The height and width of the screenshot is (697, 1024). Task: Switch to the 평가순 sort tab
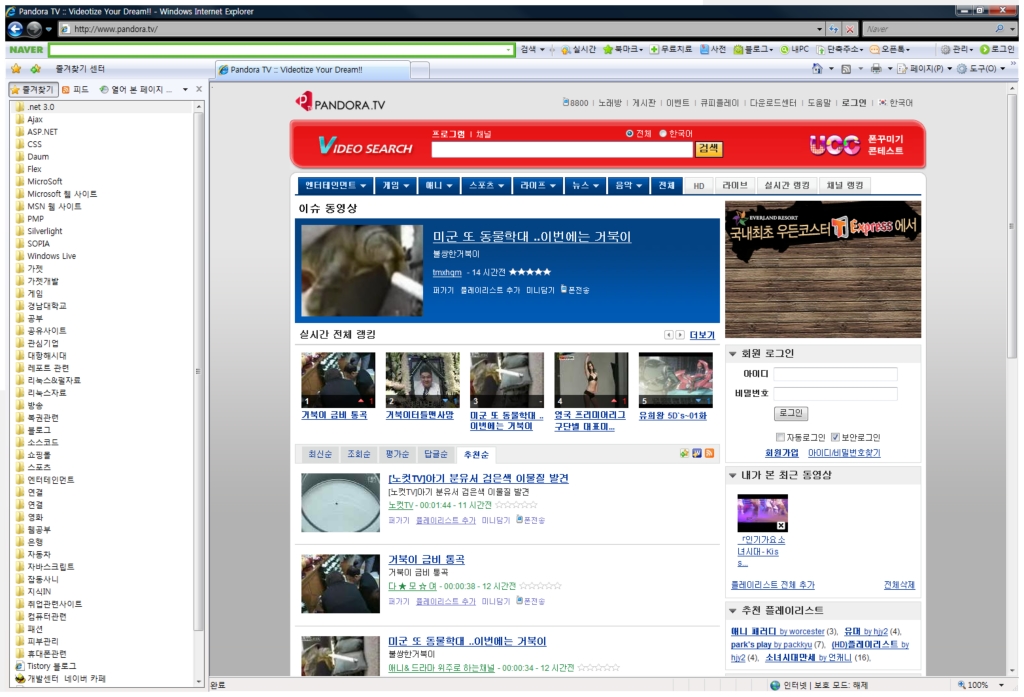click(397, 454)
